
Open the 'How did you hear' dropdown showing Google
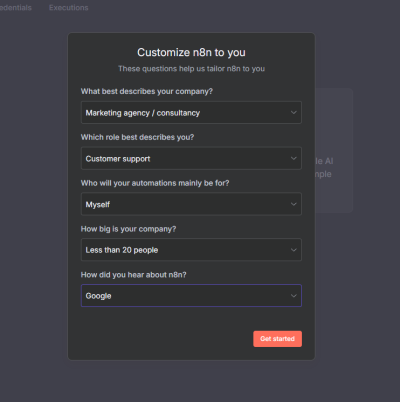[191, 296]
